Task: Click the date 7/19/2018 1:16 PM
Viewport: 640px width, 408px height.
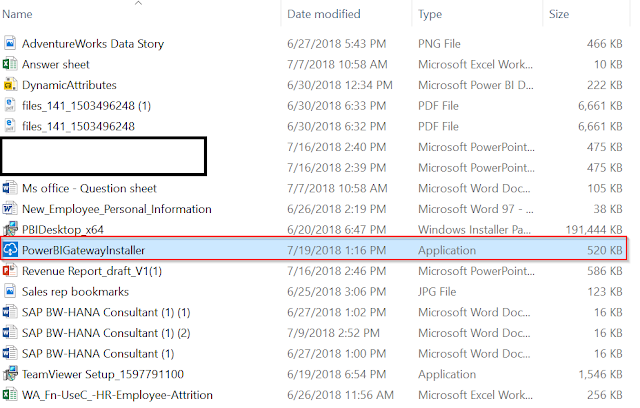Action: pyautogui.click(x=336, y=250)
